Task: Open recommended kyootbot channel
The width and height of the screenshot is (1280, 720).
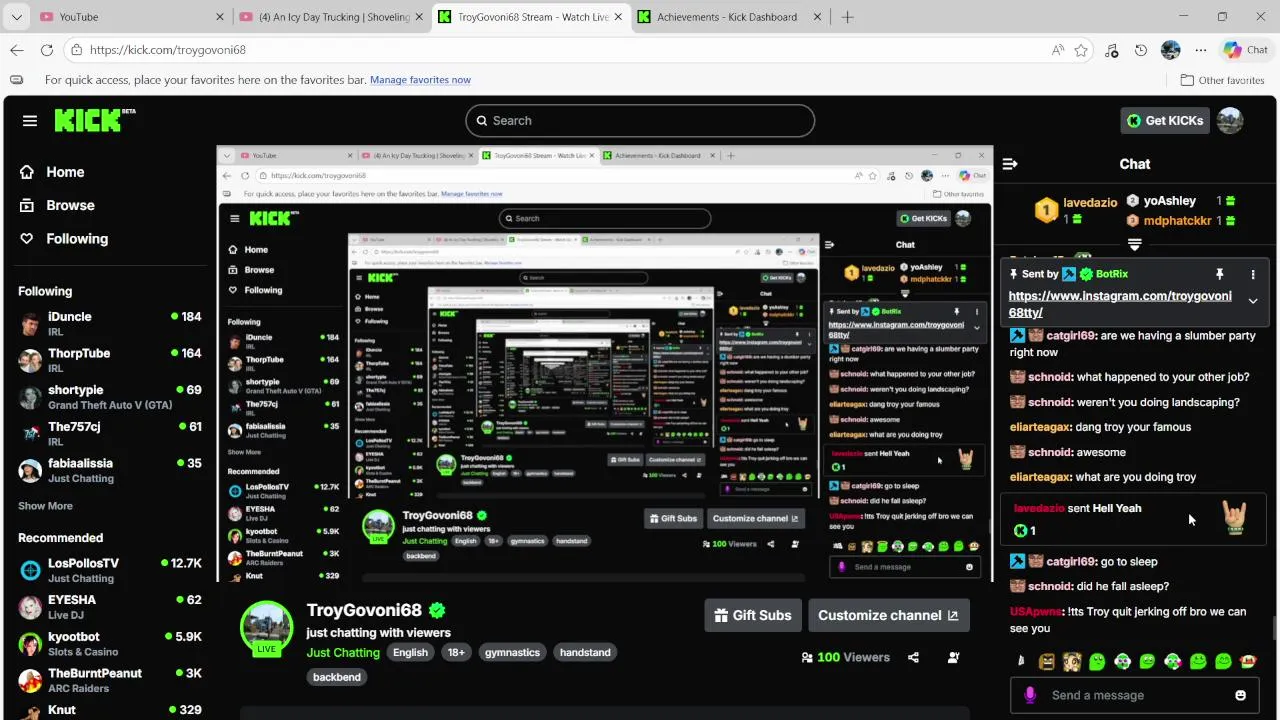Action: click(x=110, y=644)
